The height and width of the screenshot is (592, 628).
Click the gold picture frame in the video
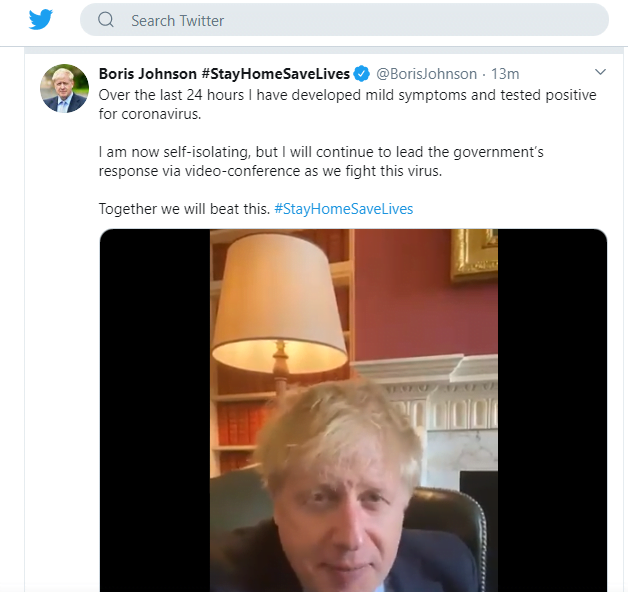[x=474, y=253]
